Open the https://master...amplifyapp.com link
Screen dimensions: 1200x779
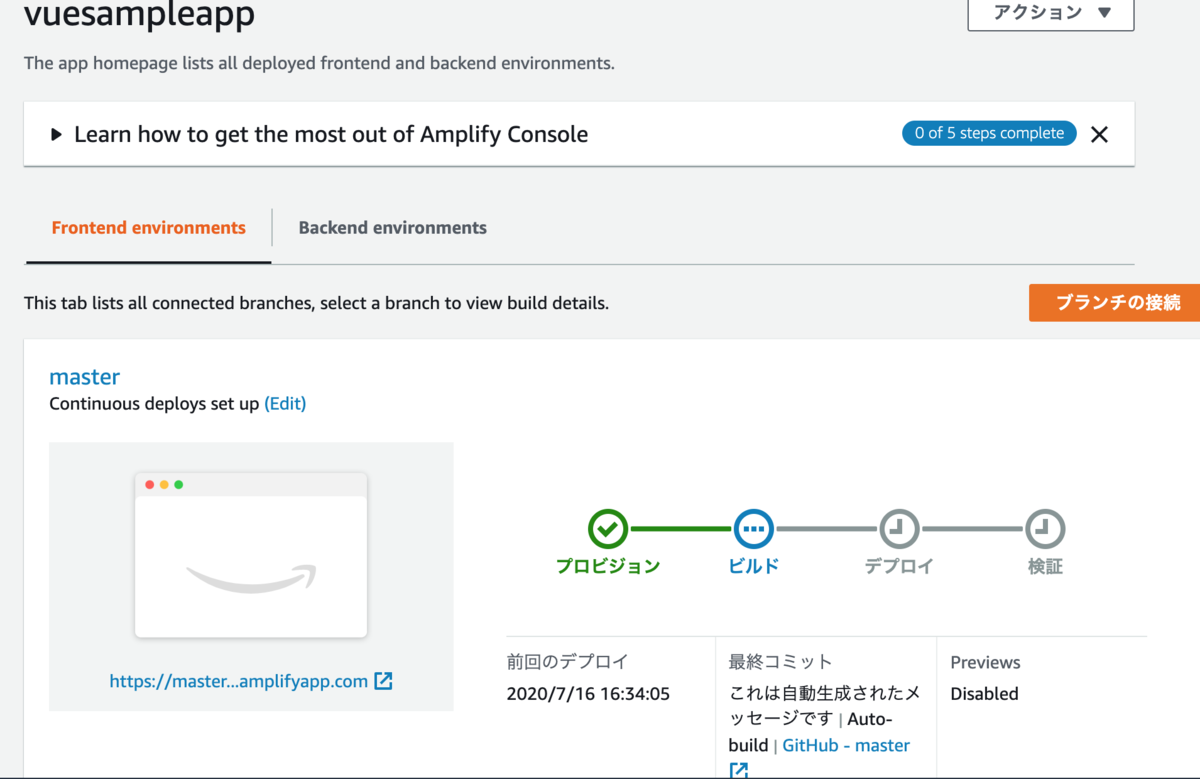[239, 681]
